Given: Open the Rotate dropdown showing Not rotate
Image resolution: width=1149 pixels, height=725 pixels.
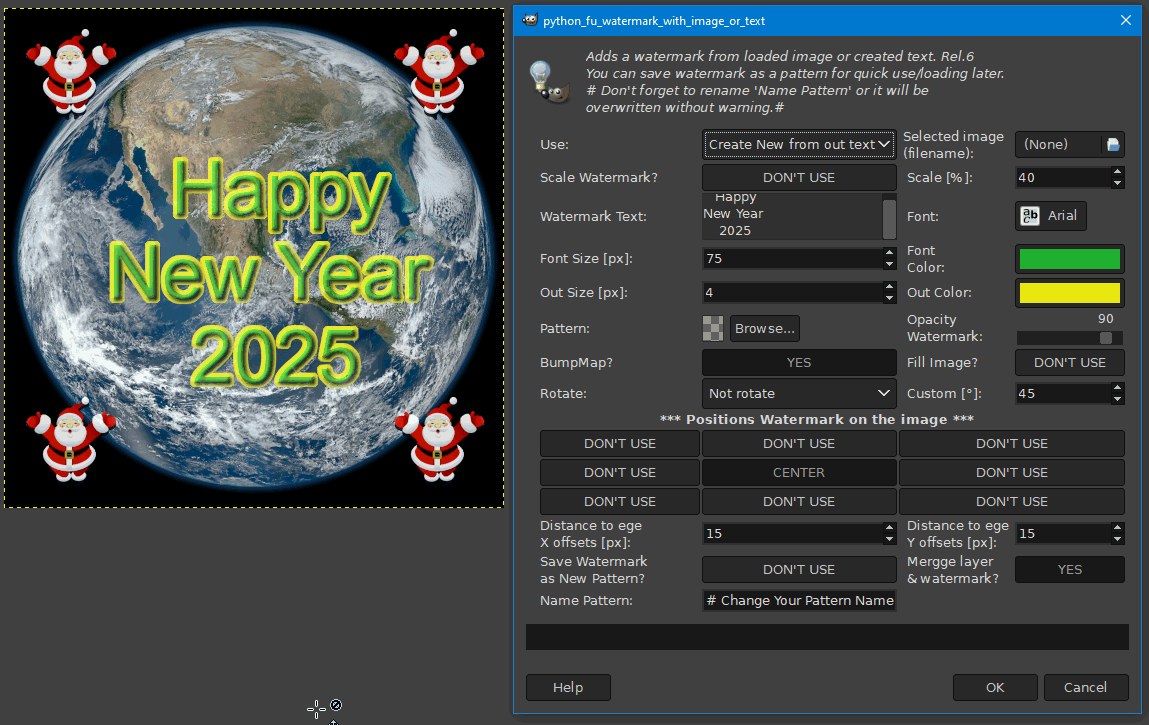Looking at the screenshot, I should click(x=799, y=394).
